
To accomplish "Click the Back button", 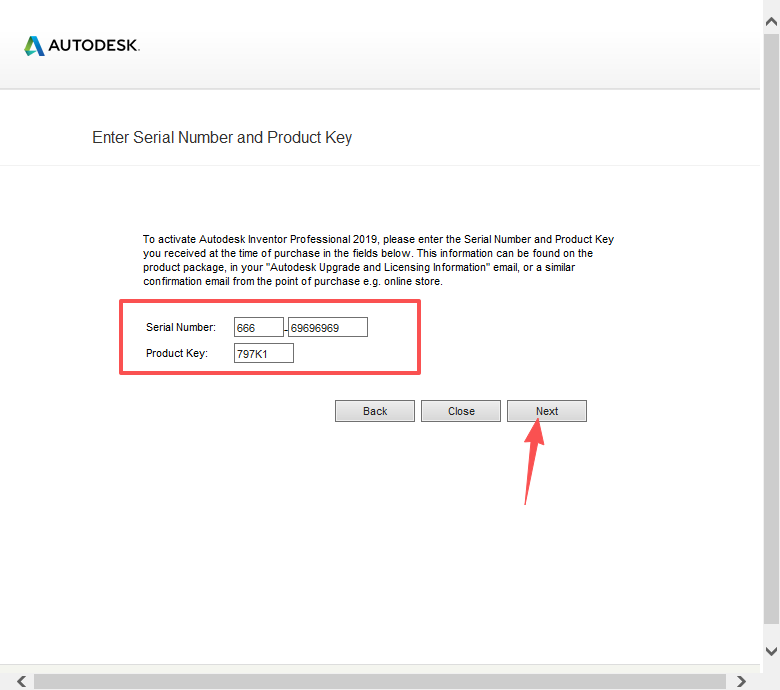I will click(x=375, y=411).
